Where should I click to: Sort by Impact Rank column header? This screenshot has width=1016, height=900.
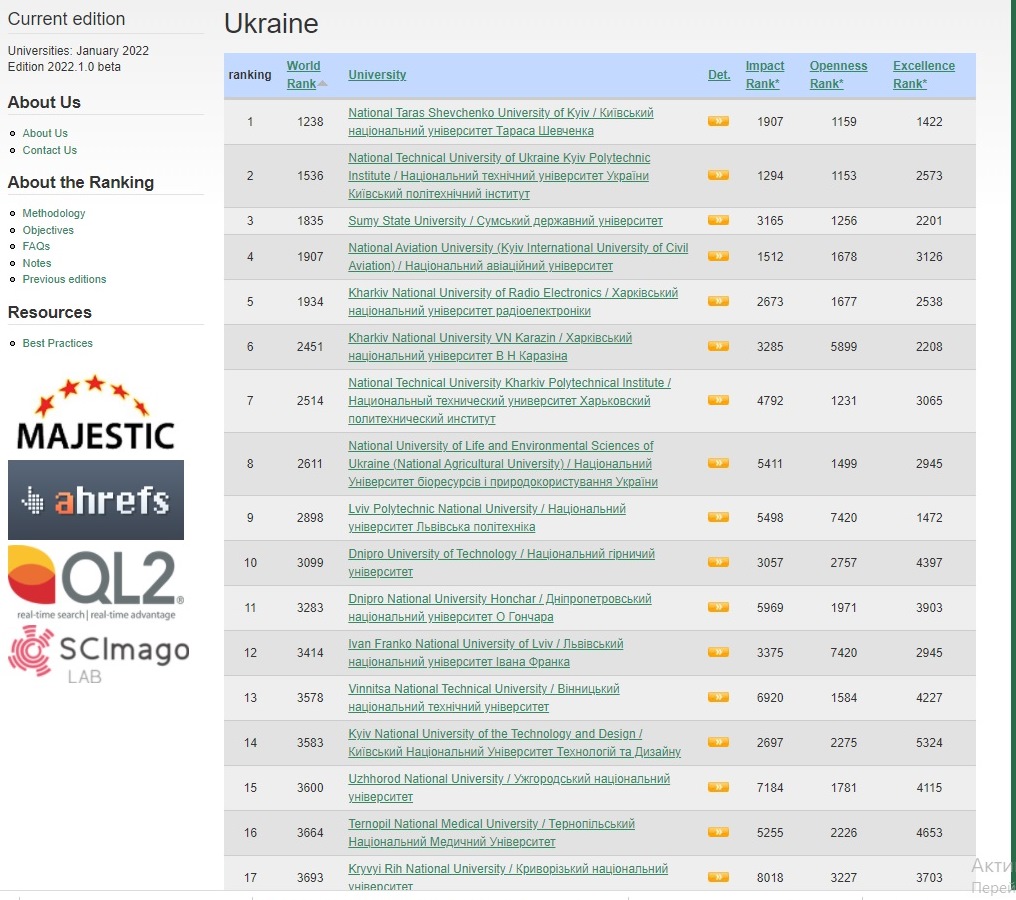(764, 75)
